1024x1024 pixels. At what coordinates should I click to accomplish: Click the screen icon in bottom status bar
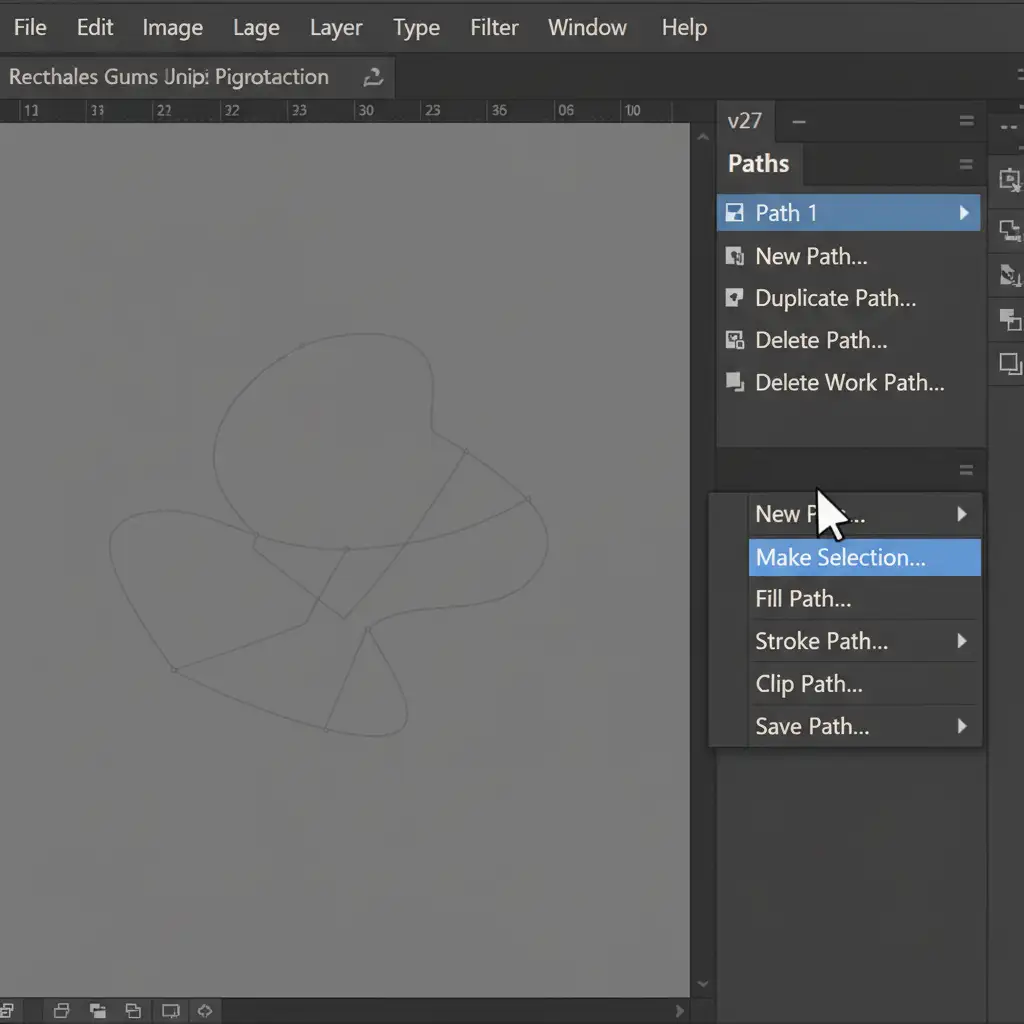click(171, 1010)
